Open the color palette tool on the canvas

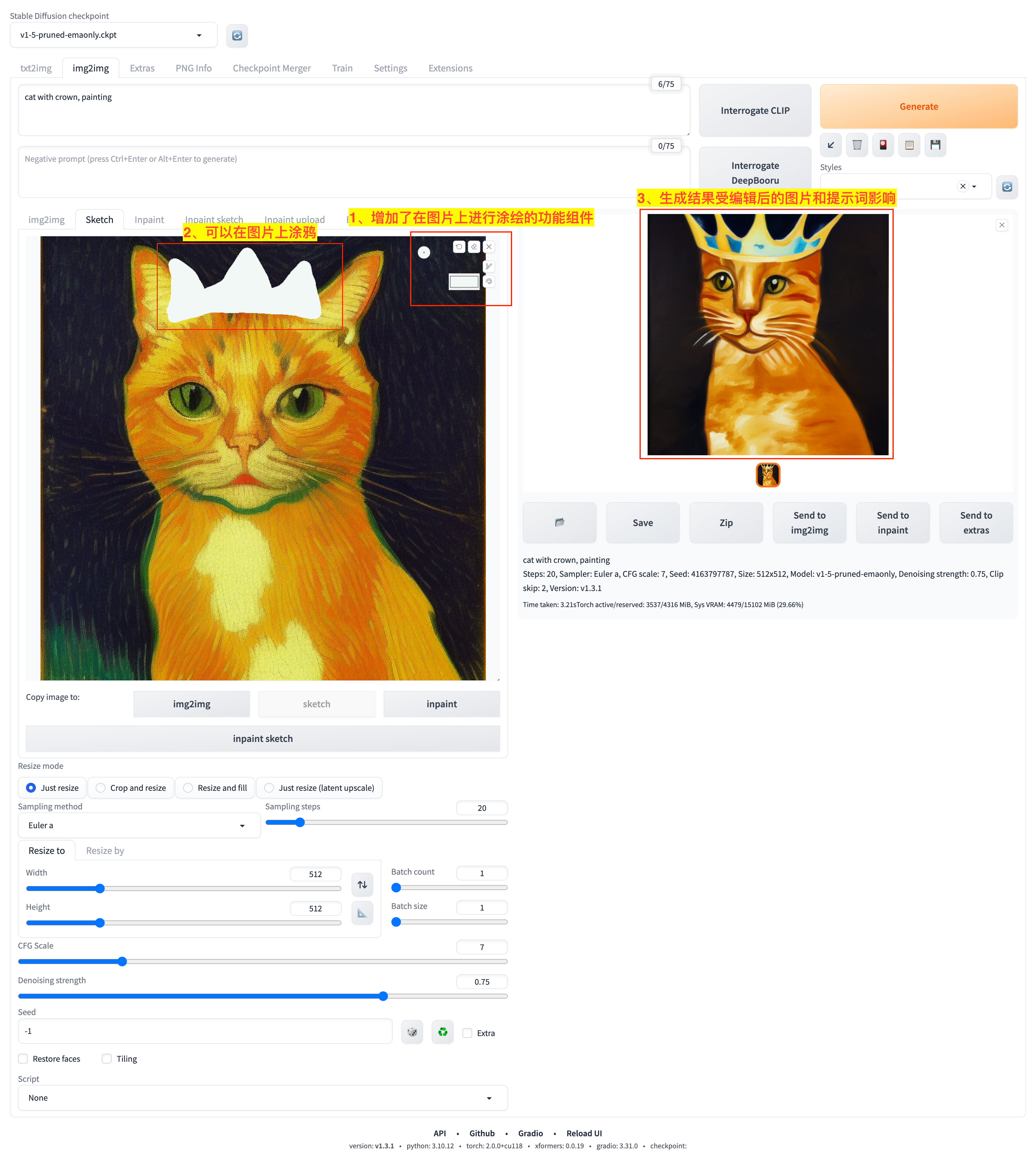pyautogui.click(x=488, y=281)
